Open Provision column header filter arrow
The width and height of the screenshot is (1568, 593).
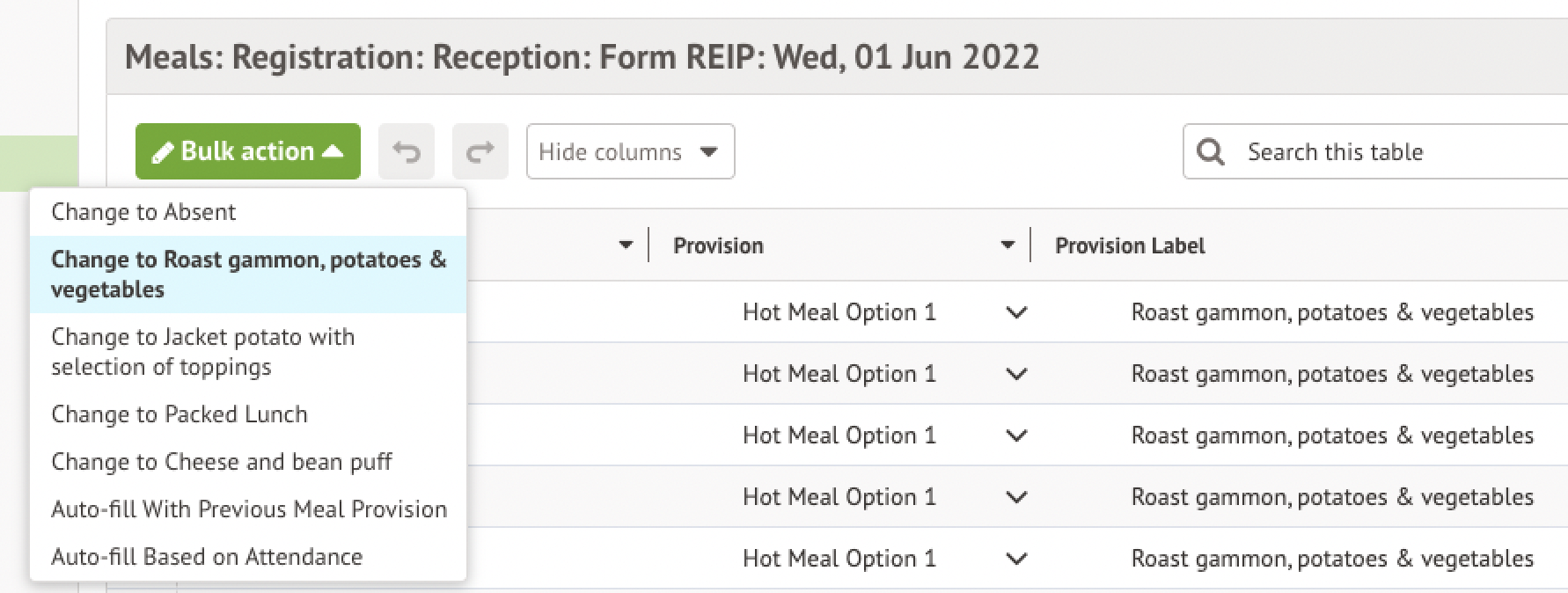pos(1007,245)
